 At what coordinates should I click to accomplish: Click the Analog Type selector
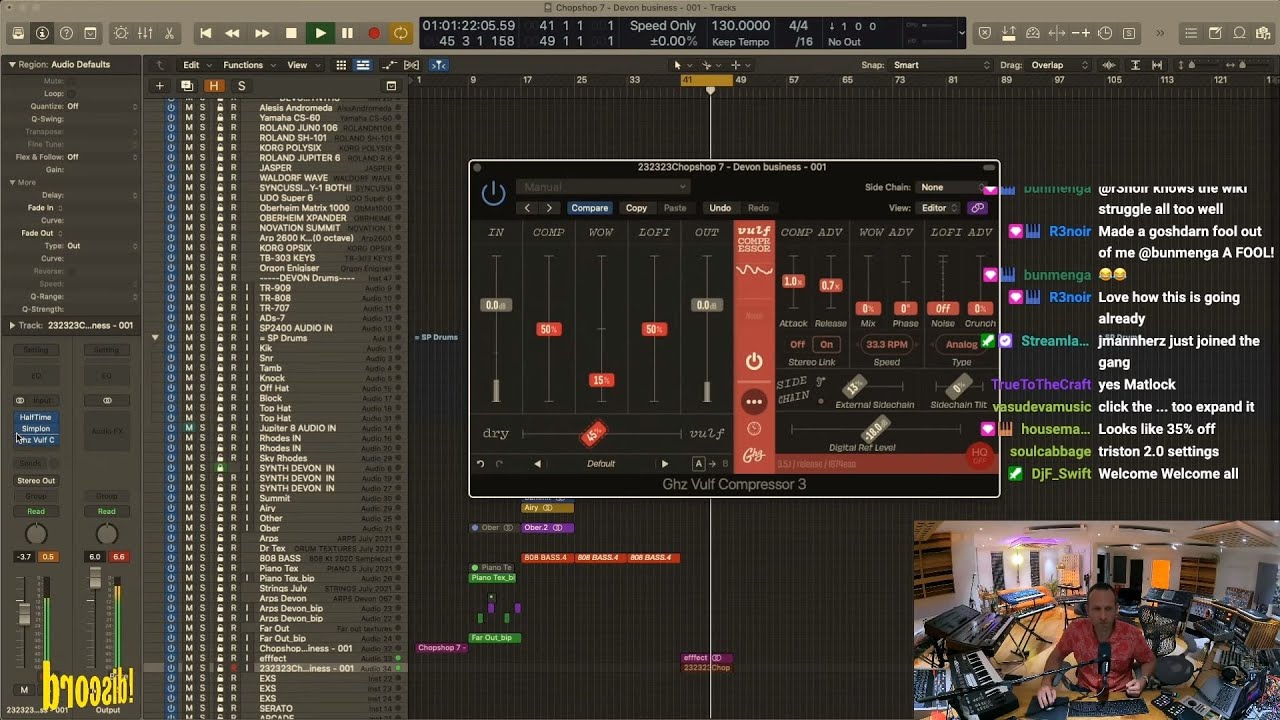961,344
